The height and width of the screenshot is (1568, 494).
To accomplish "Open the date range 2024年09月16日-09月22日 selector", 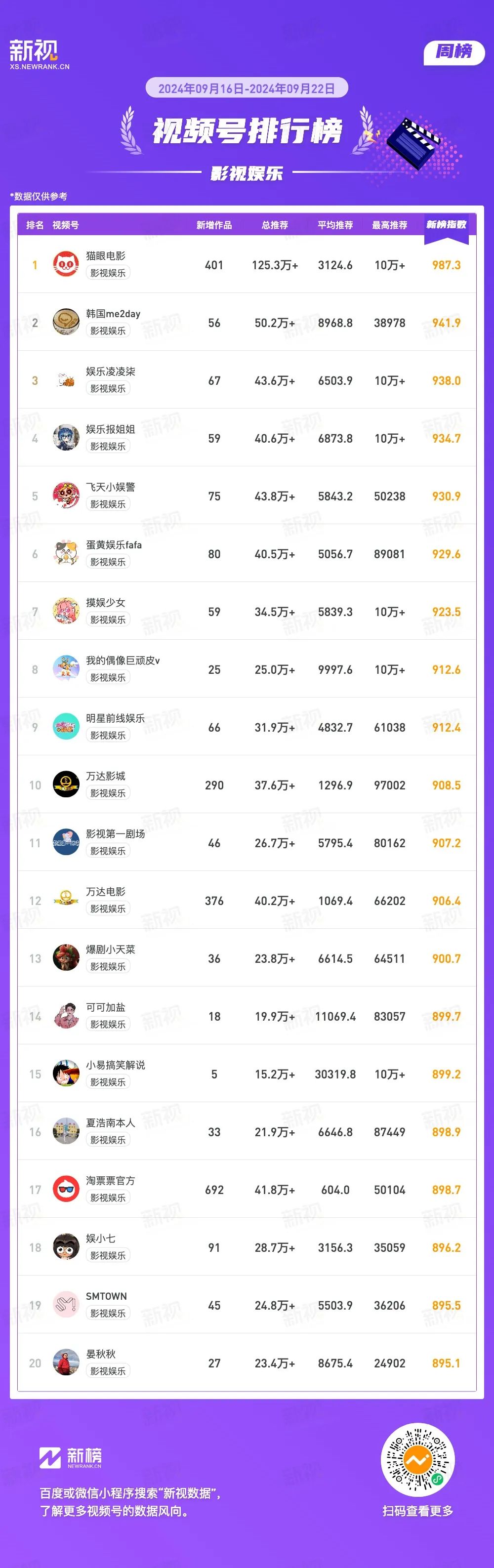I will click(247, 88).
